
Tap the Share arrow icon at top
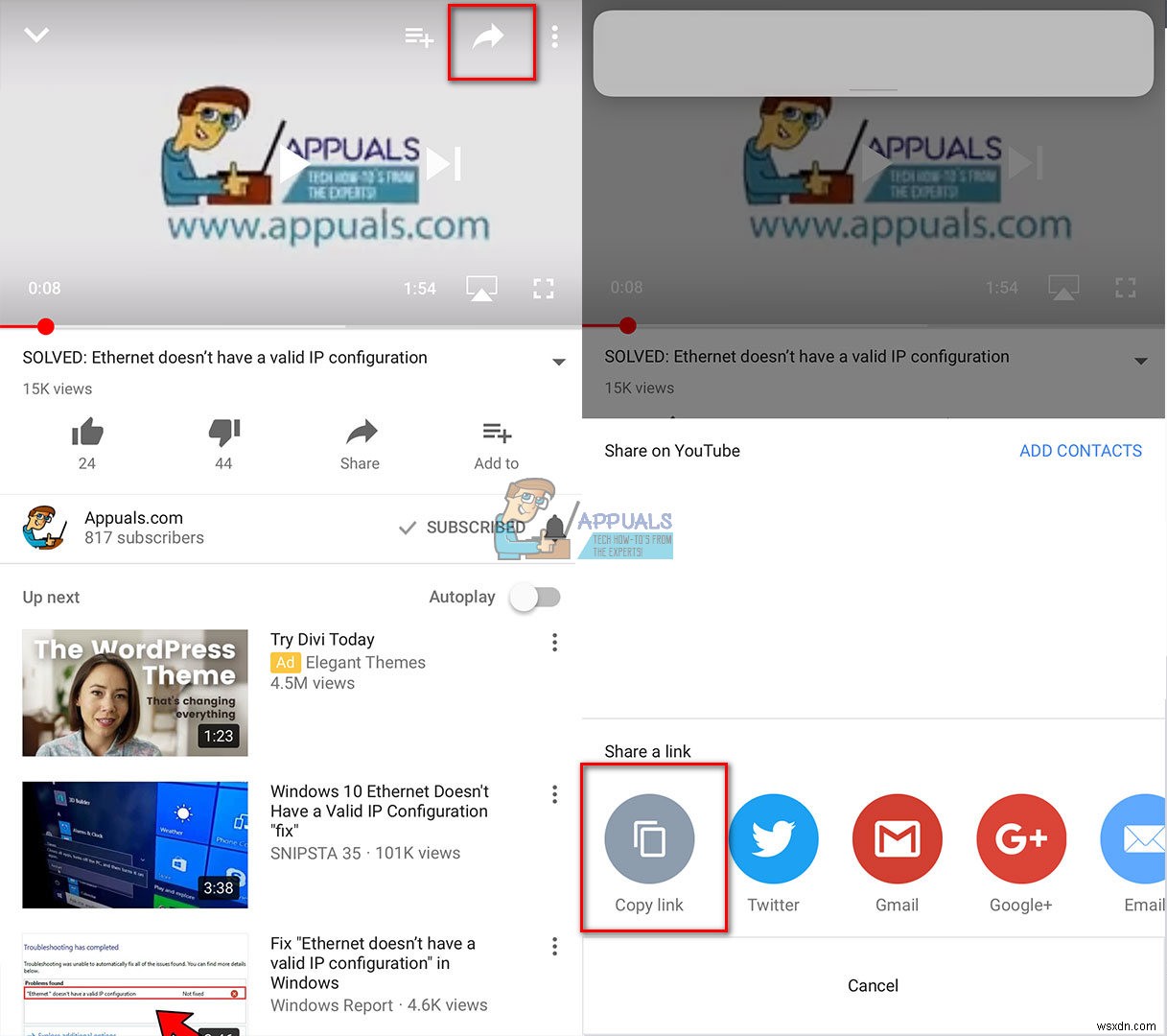tap(491, 36)
